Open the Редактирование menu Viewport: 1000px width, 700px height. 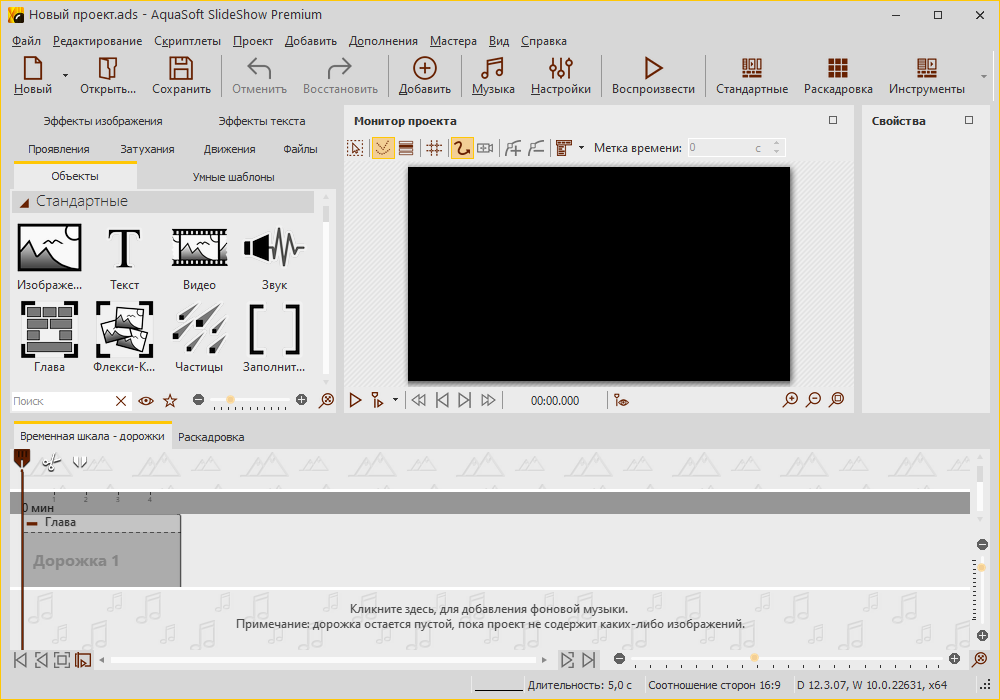(98, 41)
